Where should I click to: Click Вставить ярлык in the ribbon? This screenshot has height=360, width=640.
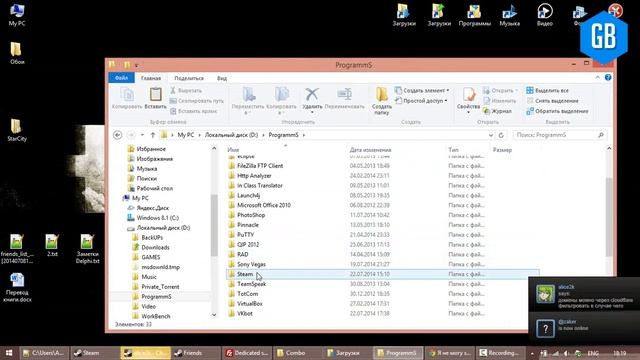pos(194,111)
